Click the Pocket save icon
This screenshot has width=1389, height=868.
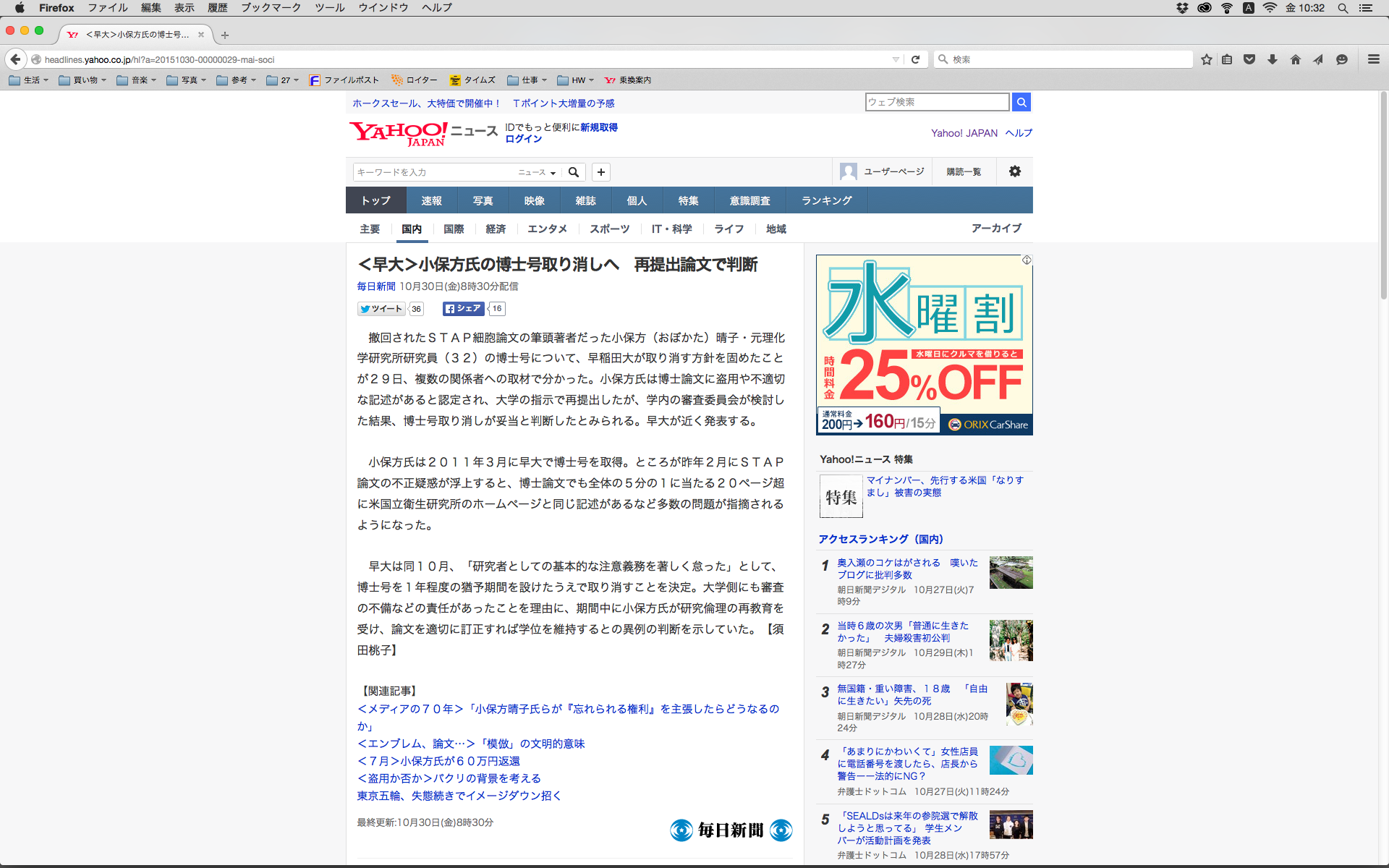(x=1249, y=59)
